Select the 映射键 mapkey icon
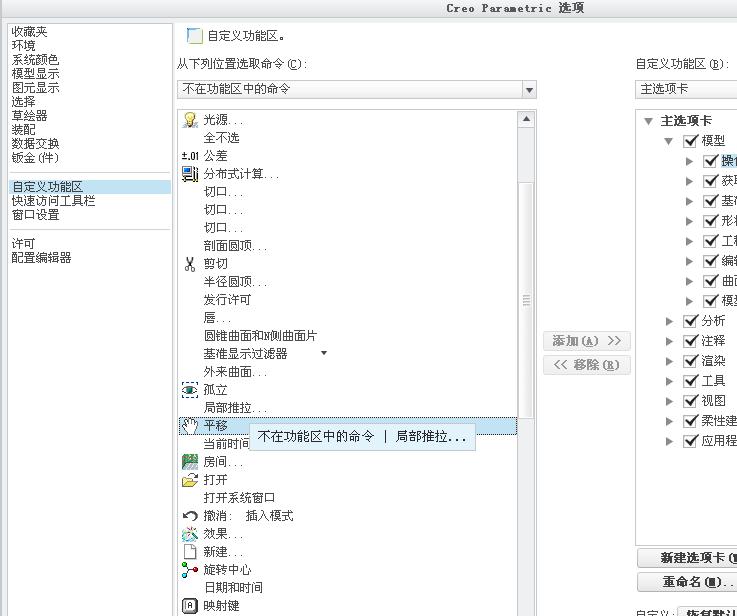This screenshot has width=737, height=616. click(x=190, y=606)
